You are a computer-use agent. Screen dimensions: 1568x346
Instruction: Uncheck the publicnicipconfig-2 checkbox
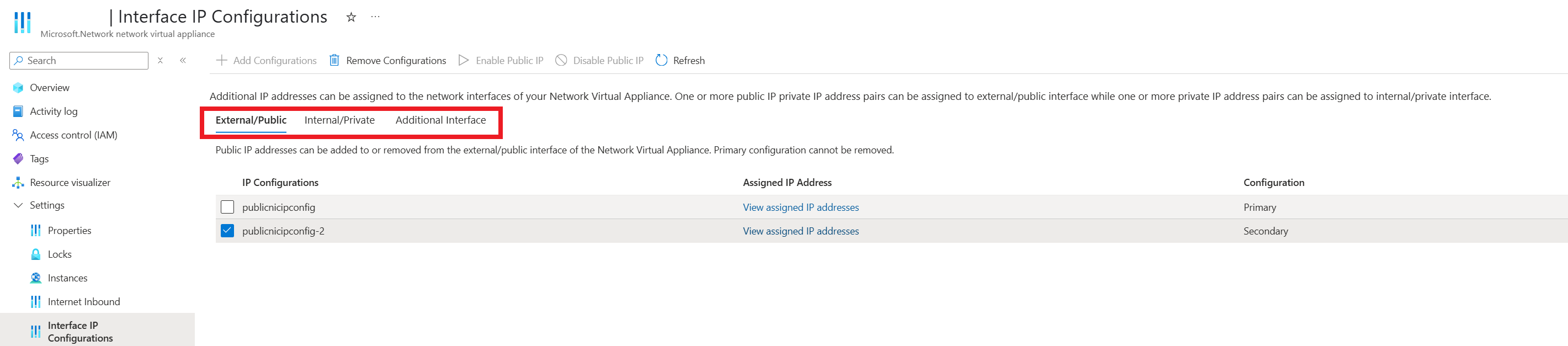click(x=227, y=231)
